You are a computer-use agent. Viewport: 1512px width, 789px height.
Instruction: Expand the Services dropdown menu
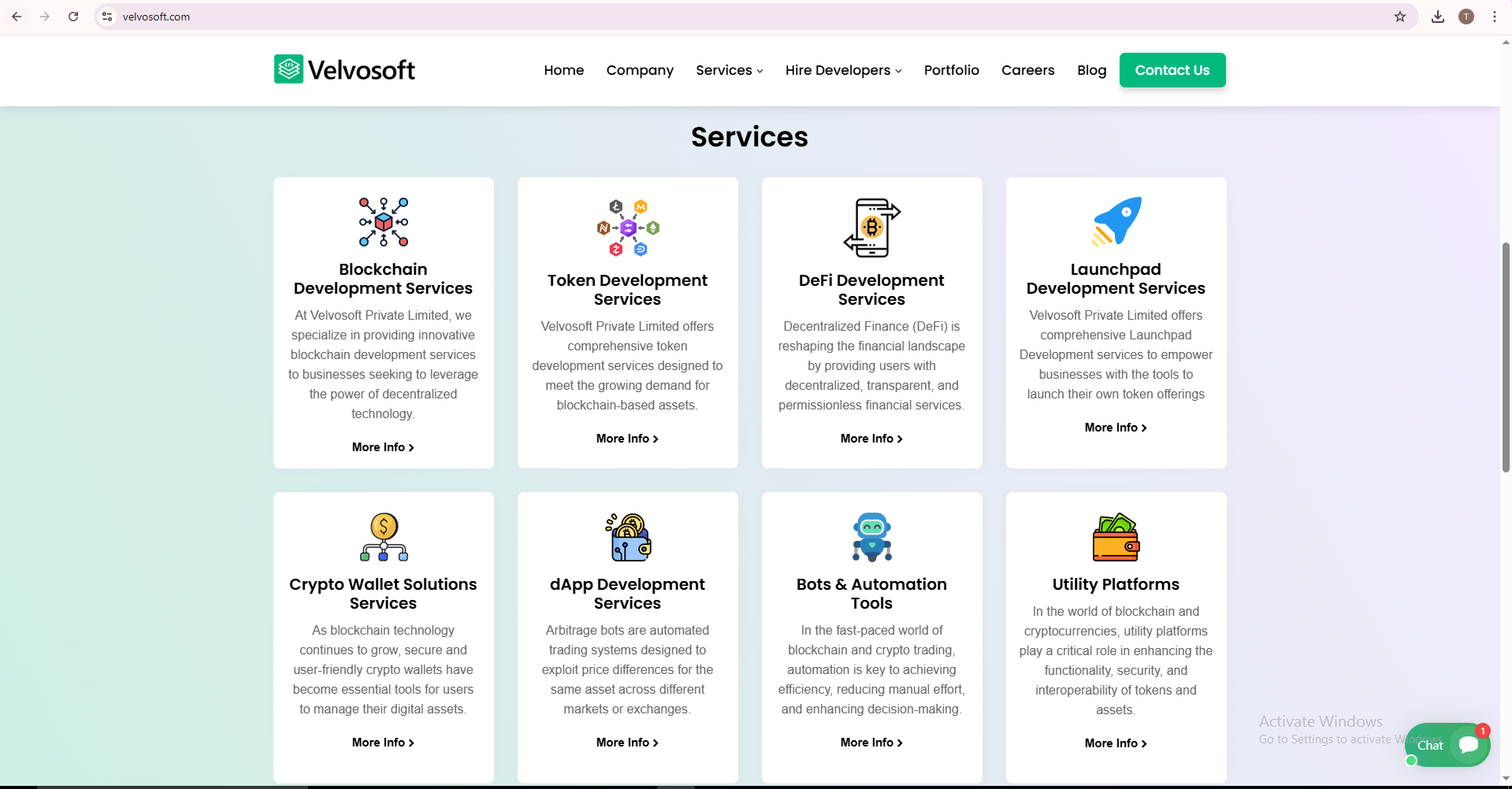730,70
